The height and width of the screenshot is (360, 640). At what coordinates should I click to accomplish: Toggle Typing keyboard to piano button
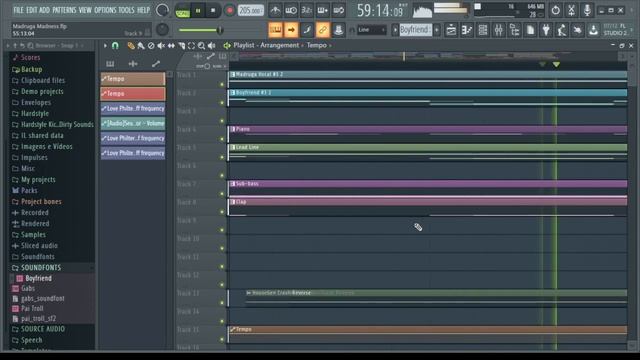pos(276,30)
